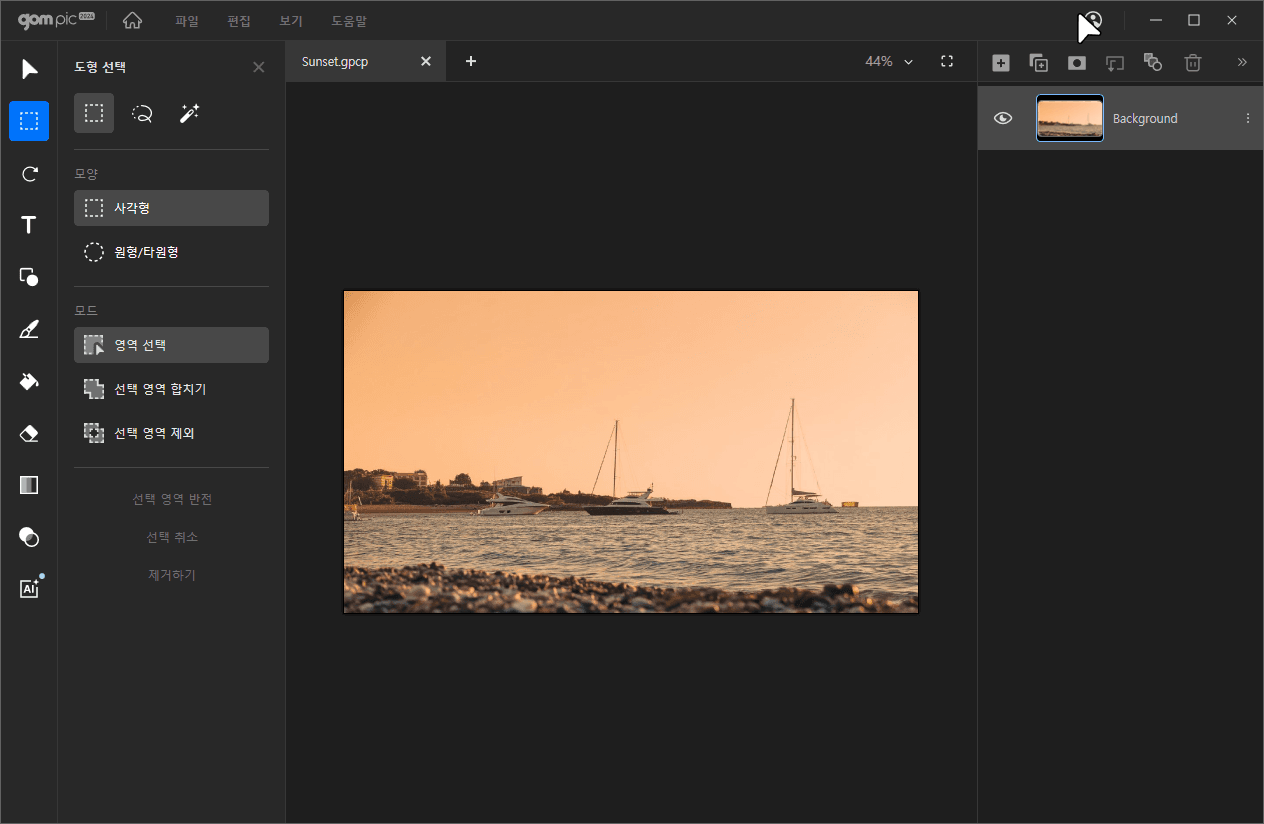Open the AI tools icon

tap(29, 589)
